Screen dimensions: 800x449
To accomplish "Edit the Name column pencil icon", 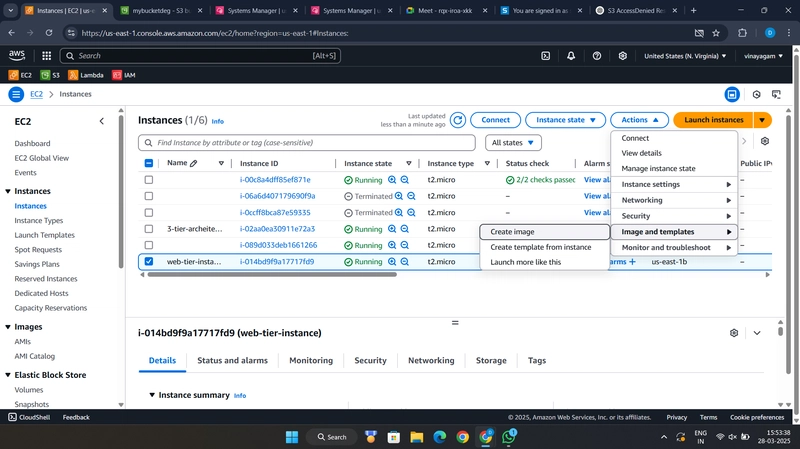I will [193, 163].
